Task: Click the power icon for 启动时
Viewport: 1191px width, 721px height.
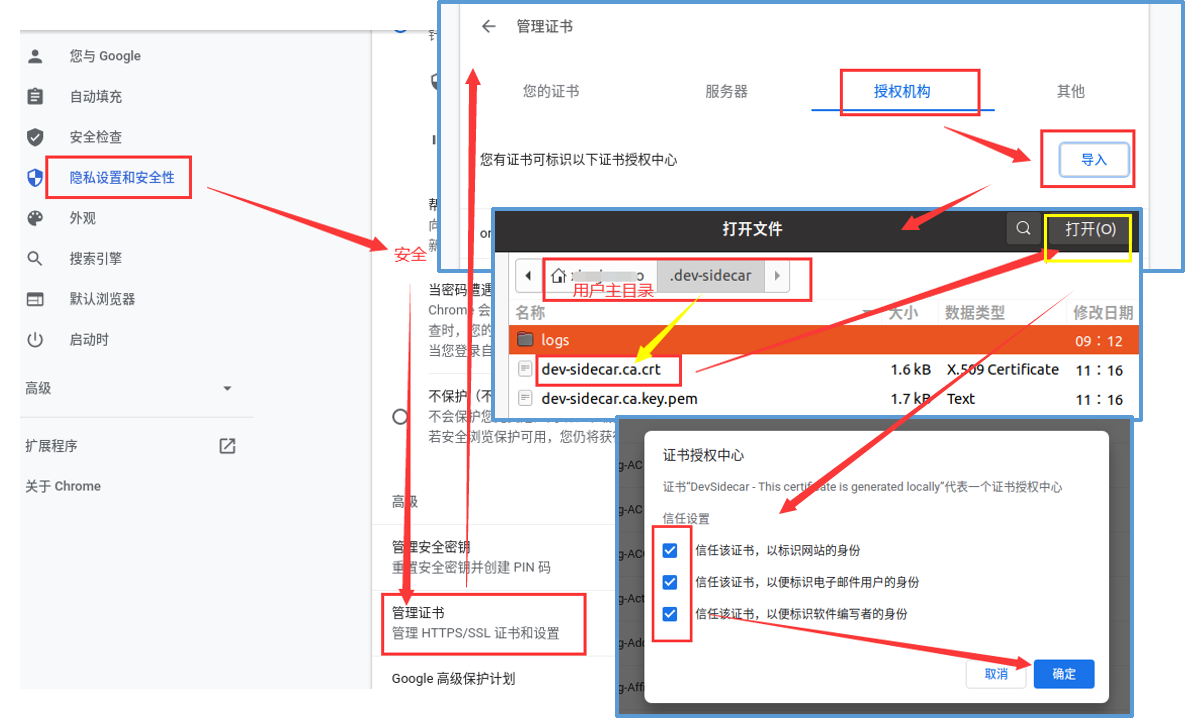Action: [x=35, y=340]
